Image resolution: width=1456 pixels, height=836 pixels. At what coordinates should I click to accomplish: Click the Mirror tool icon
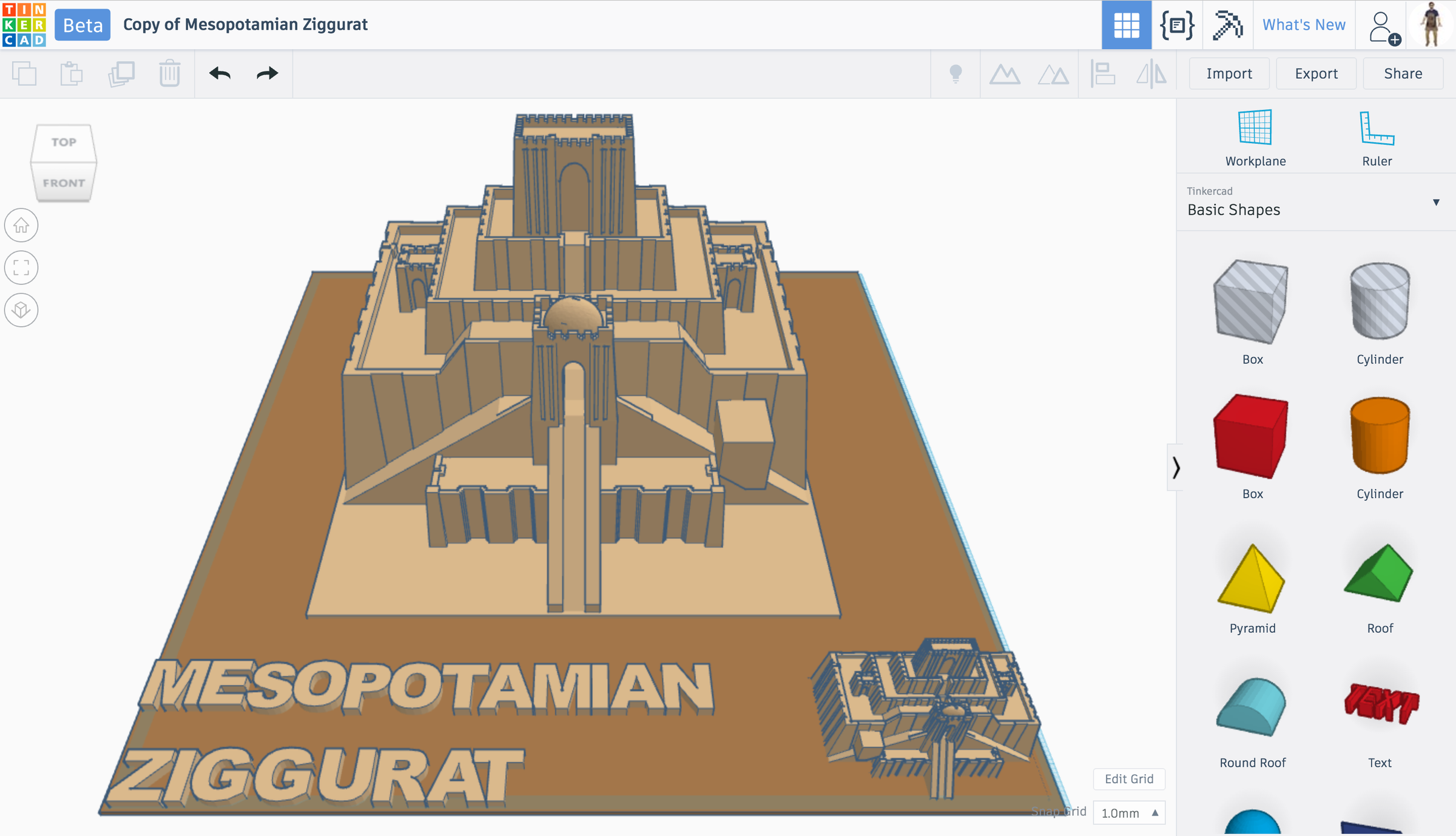click(1151, 74)
